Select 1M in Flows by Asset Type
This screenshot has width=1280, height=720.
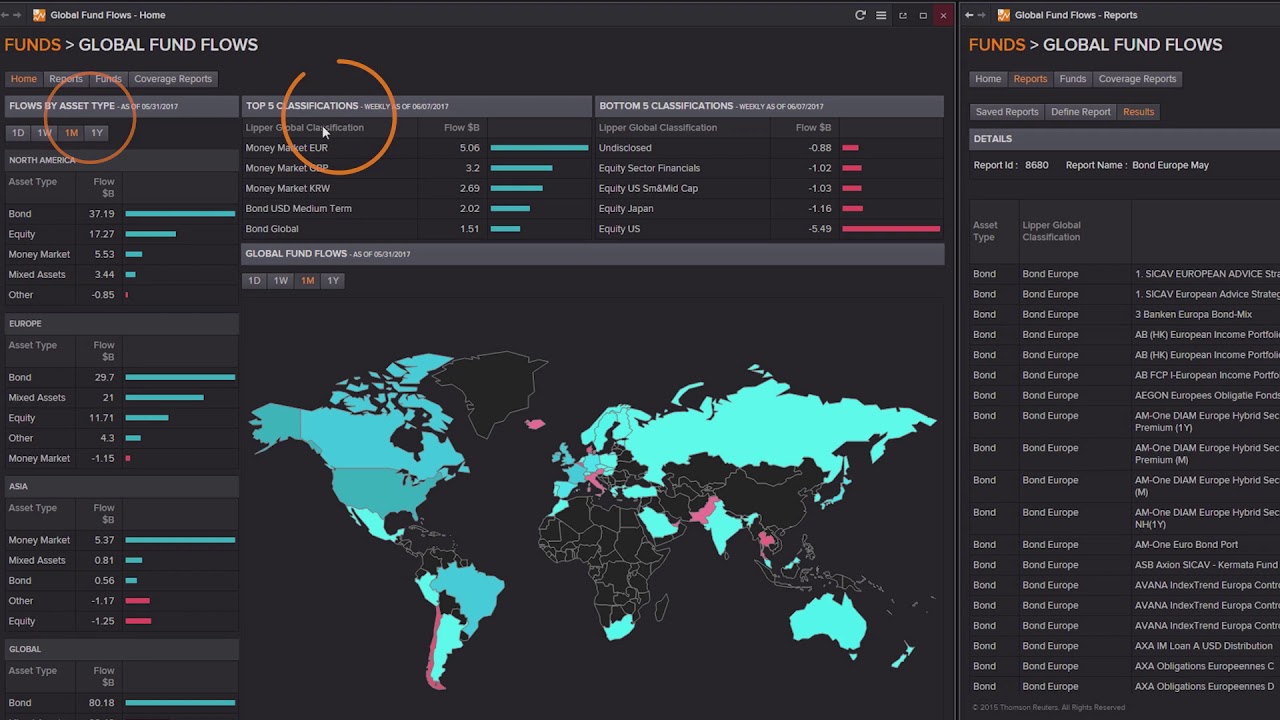click(x=71, y=132)
